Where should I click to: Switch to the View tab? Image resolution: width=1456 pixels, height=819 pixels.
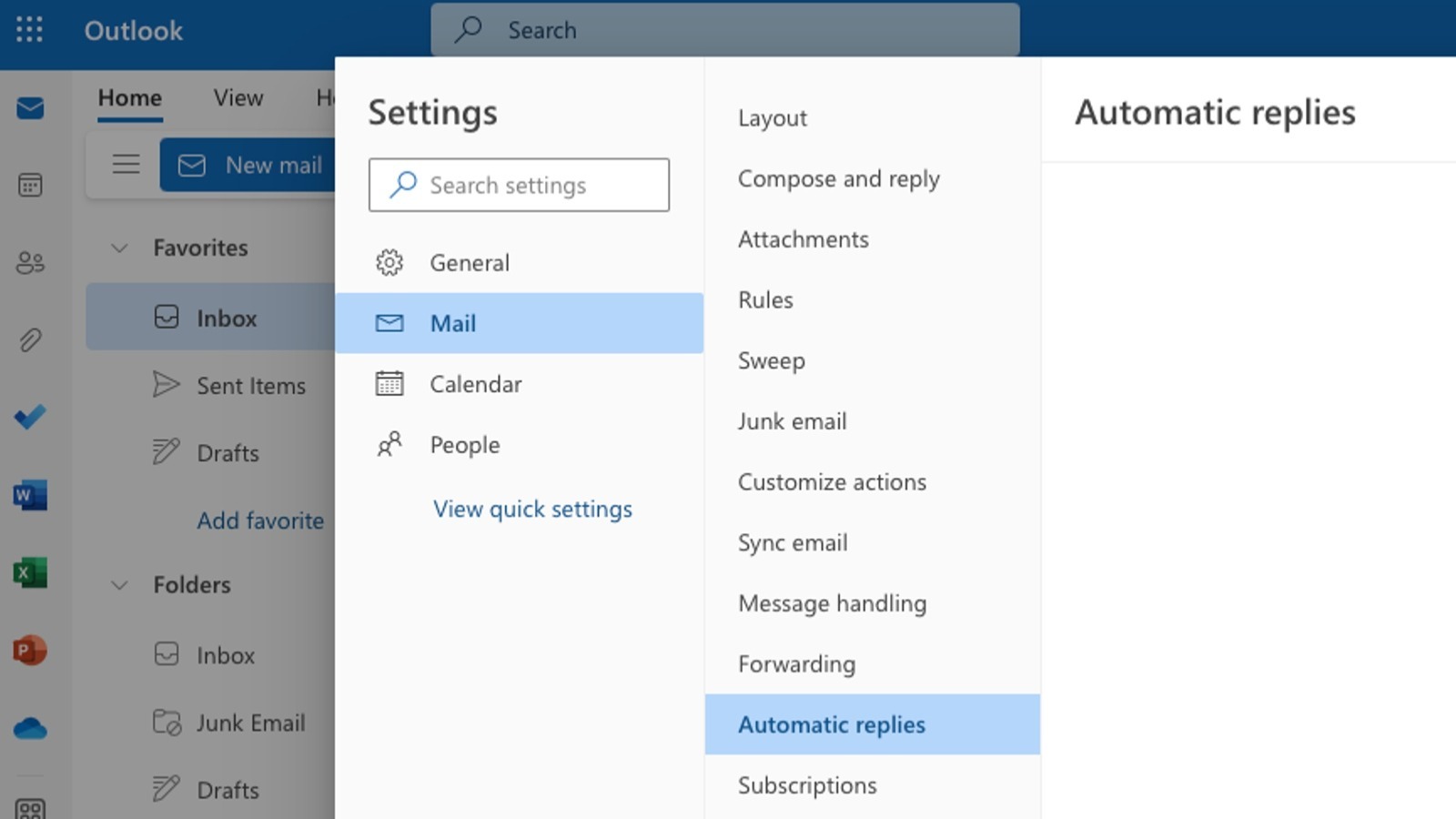click(237, 97)
